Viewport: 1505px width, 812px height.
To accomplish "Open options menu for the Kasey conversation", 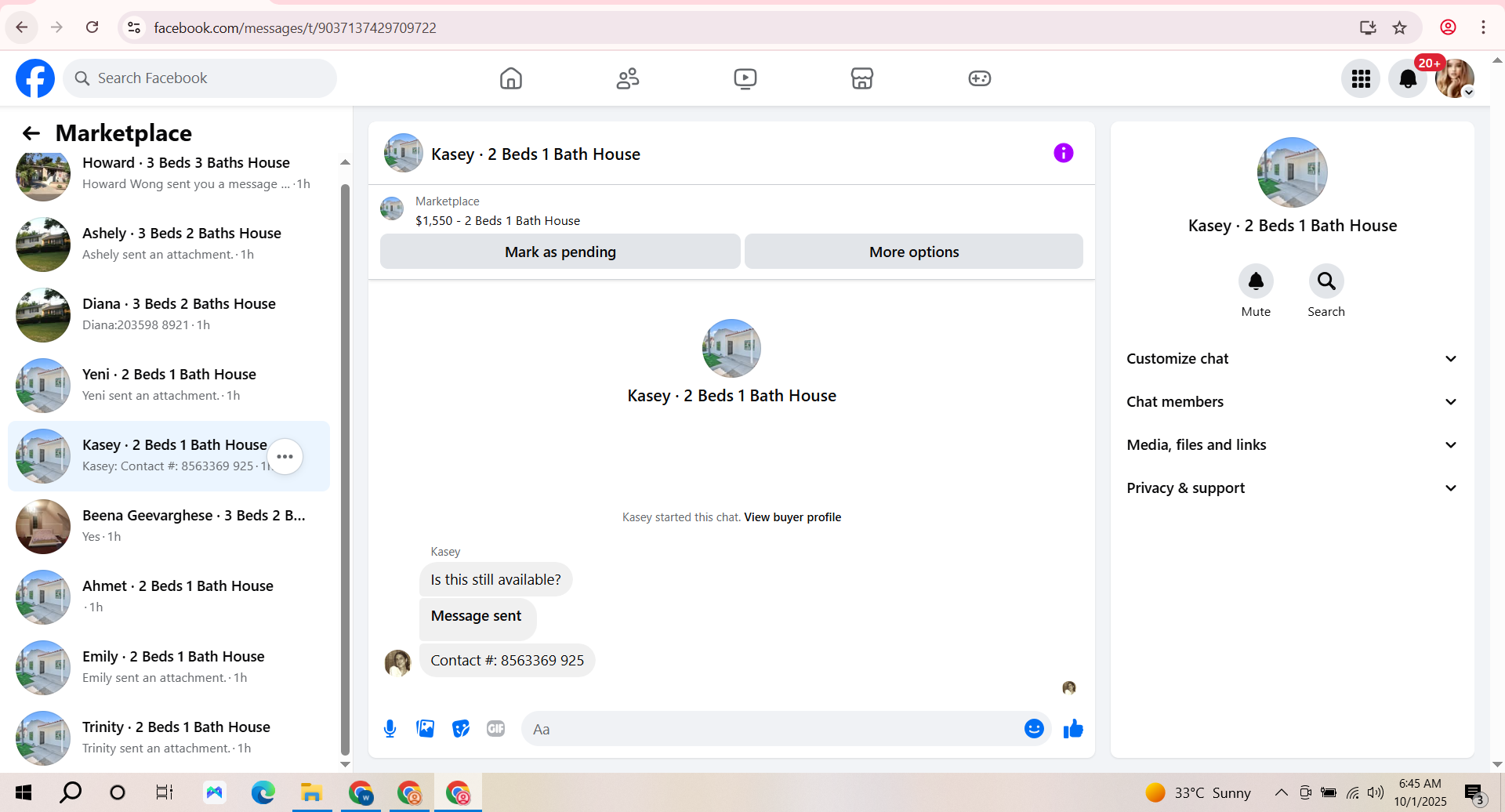I will point(285,456).
